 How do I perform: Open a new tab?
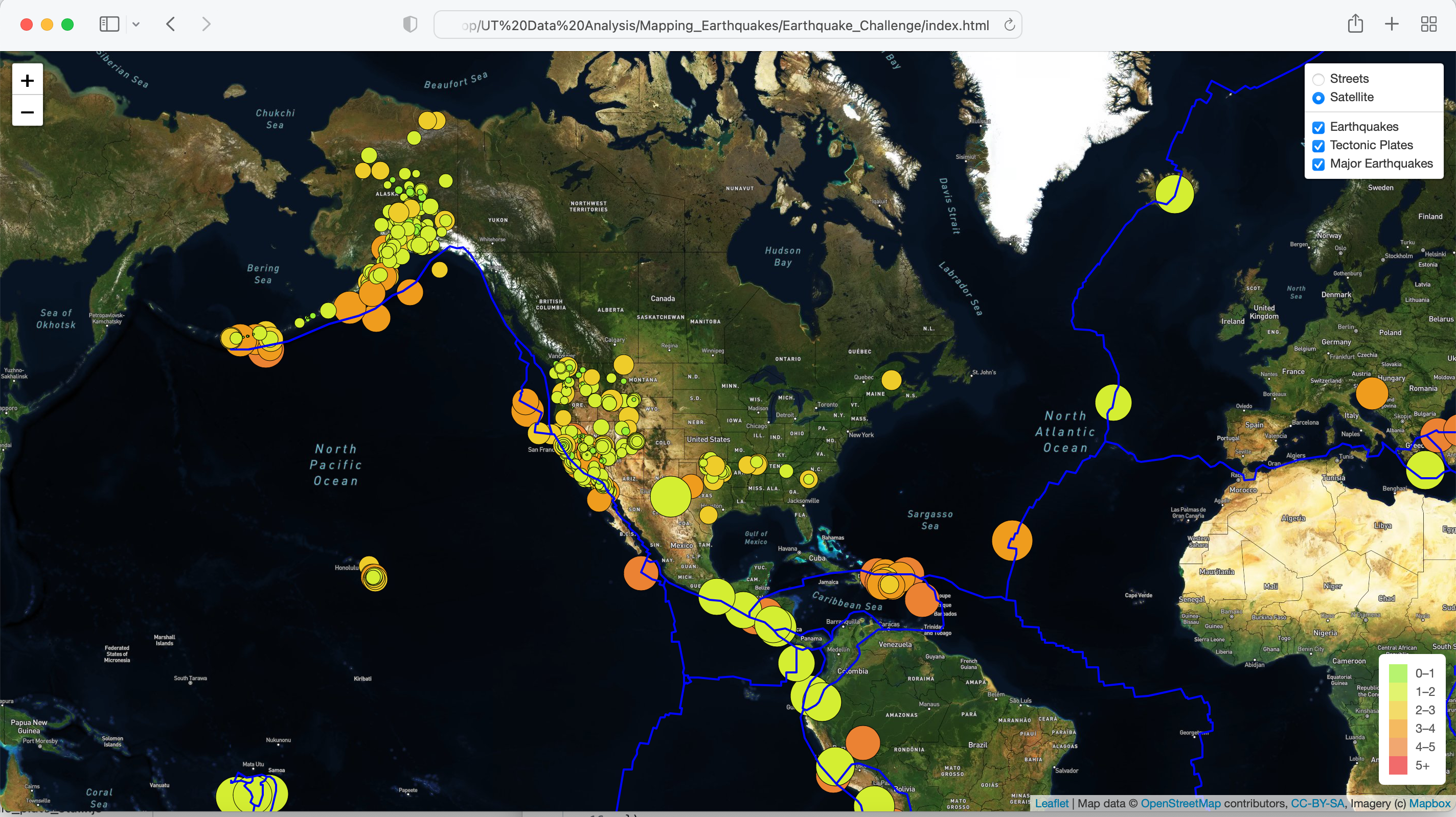tap(1392, 25)
